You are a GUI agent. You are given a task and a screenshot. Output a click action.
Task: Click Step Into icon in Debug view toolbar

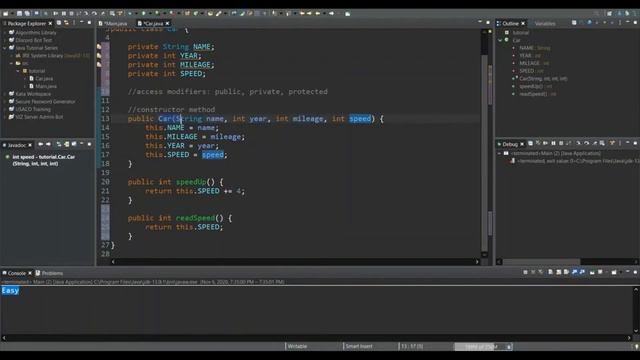tap(578, 143)
